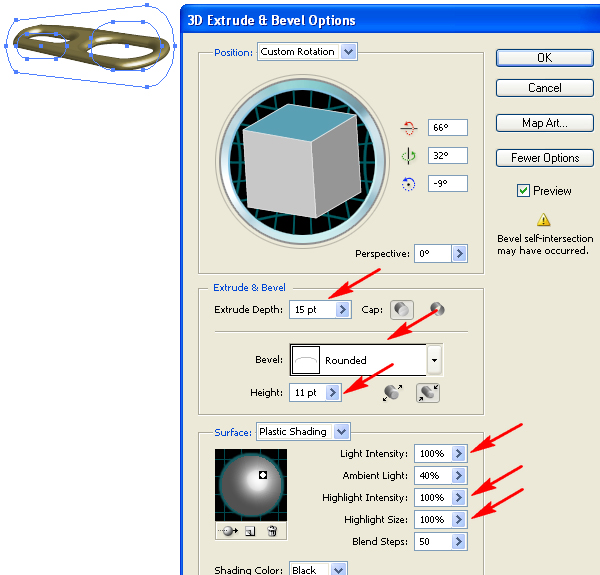Screen dimensions: 600x575
Task: Click the Cancel button
Action: point(545,88)
